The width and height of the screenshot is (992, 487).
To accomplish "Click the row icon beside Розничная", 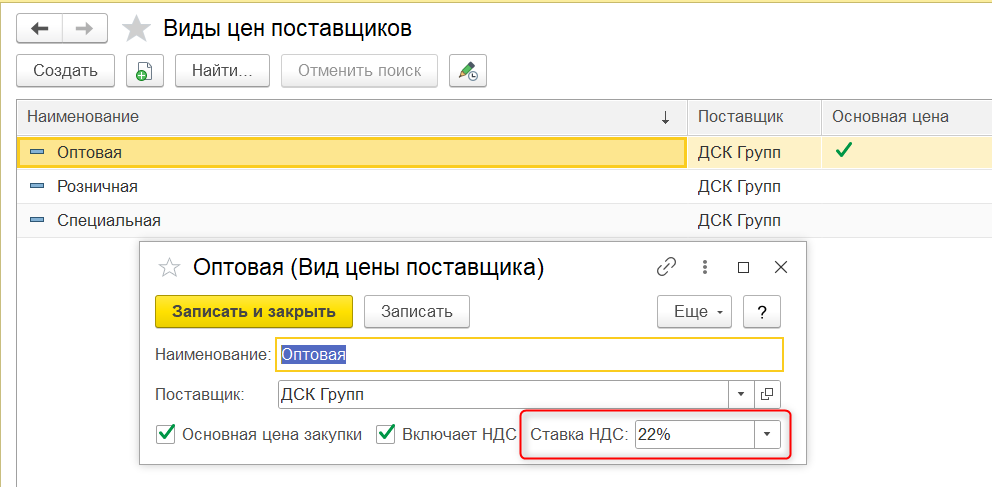I will click(37, 187).
